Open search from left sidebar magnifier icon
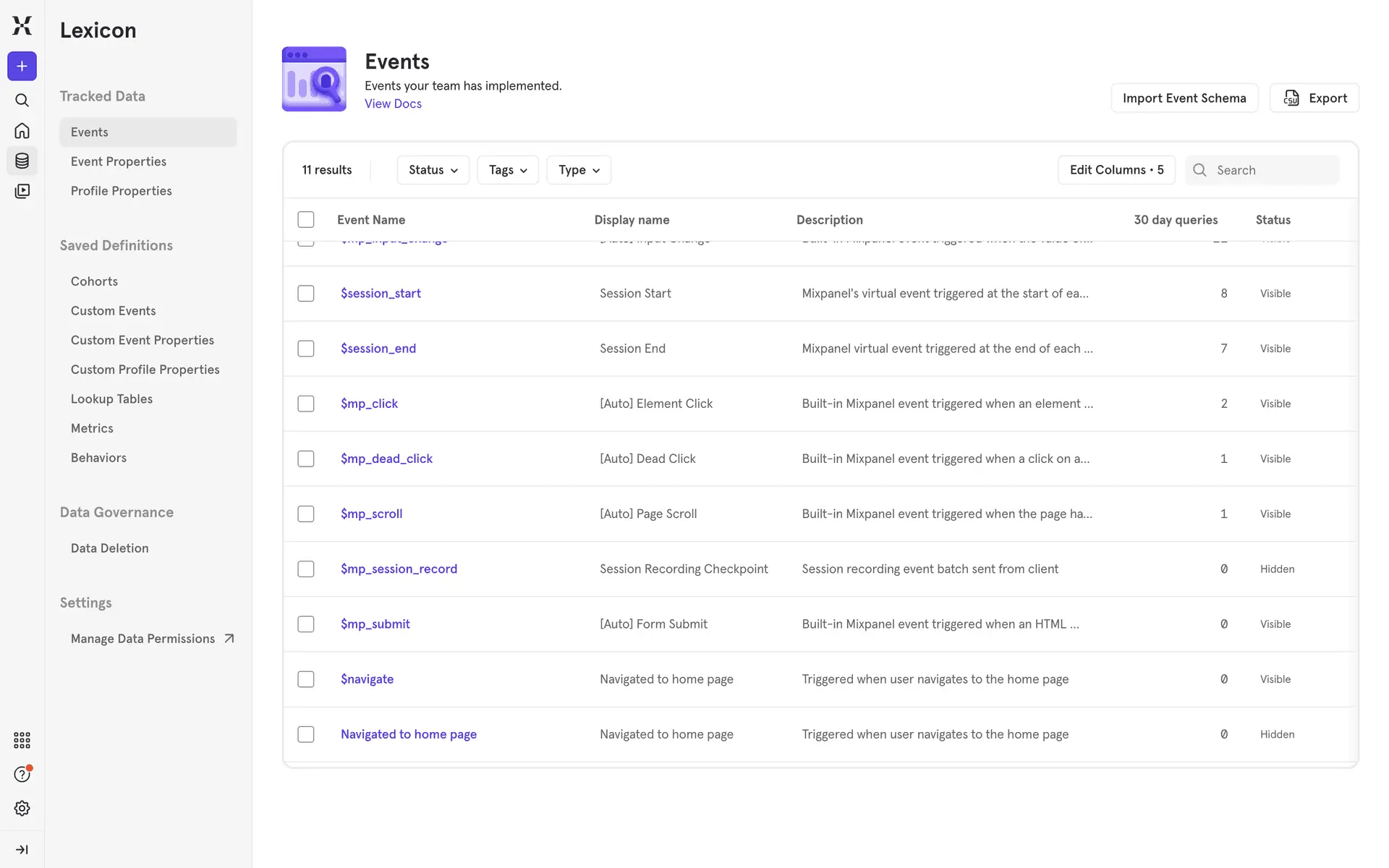The height and width of the screenshot is (868, 1389). pos(22,100)
